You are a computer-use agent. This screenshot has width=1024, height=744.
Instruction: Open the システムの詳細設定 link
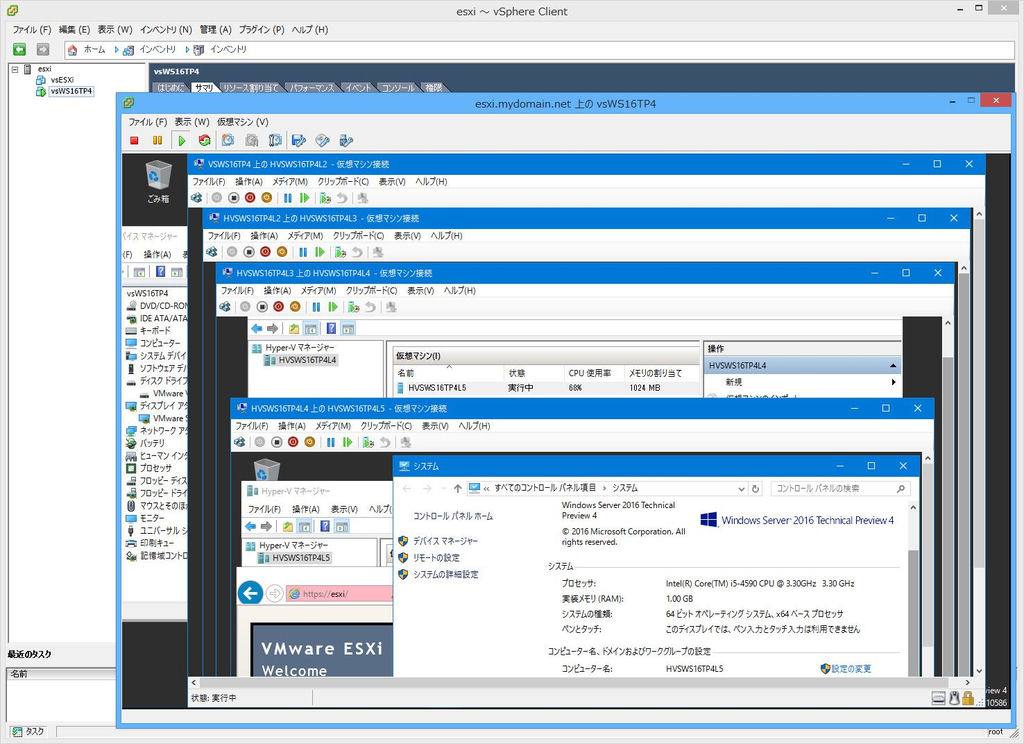[x=445, y=575]
